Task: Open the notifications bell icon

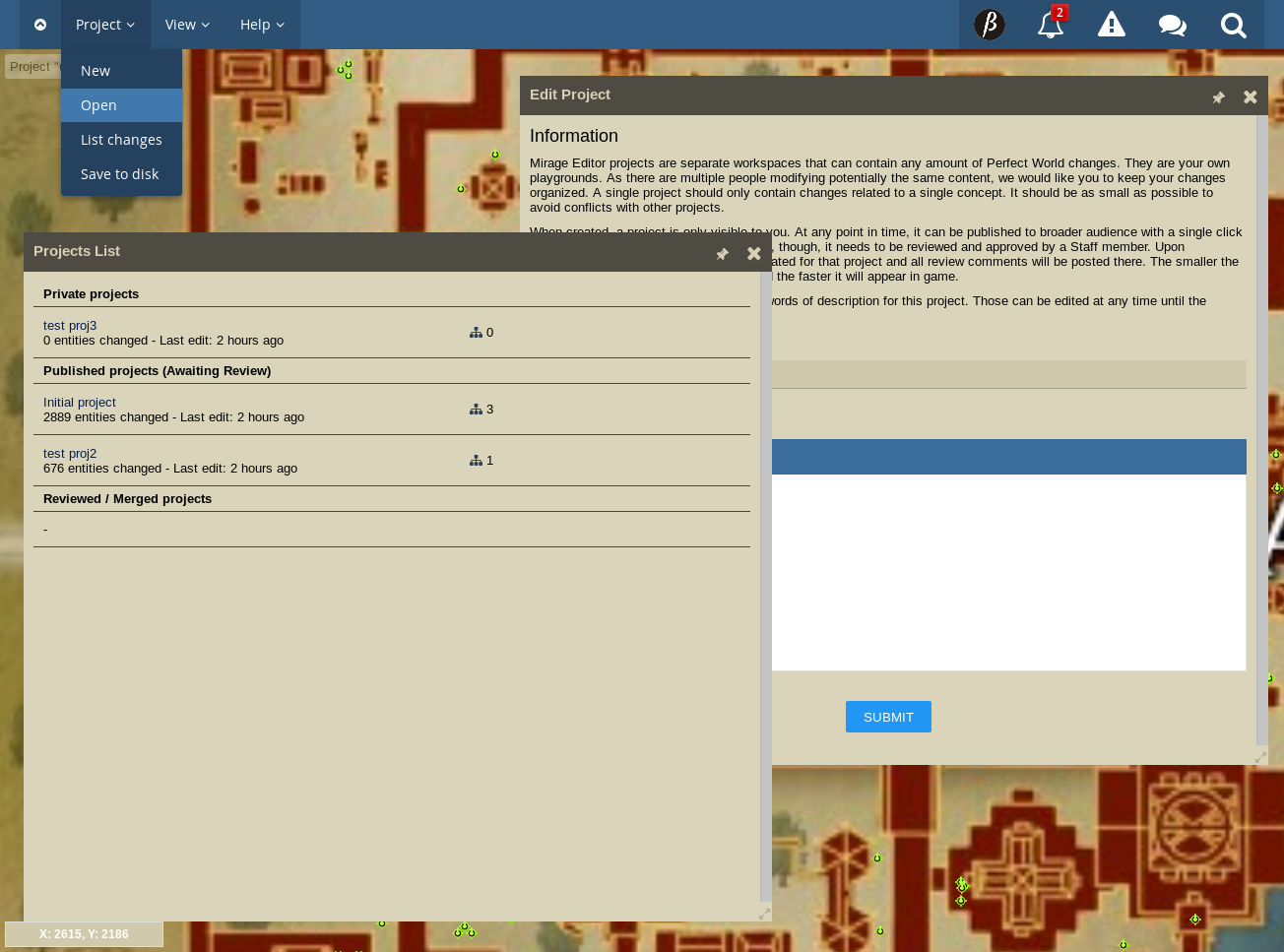Action: [x=1050, y=25]
